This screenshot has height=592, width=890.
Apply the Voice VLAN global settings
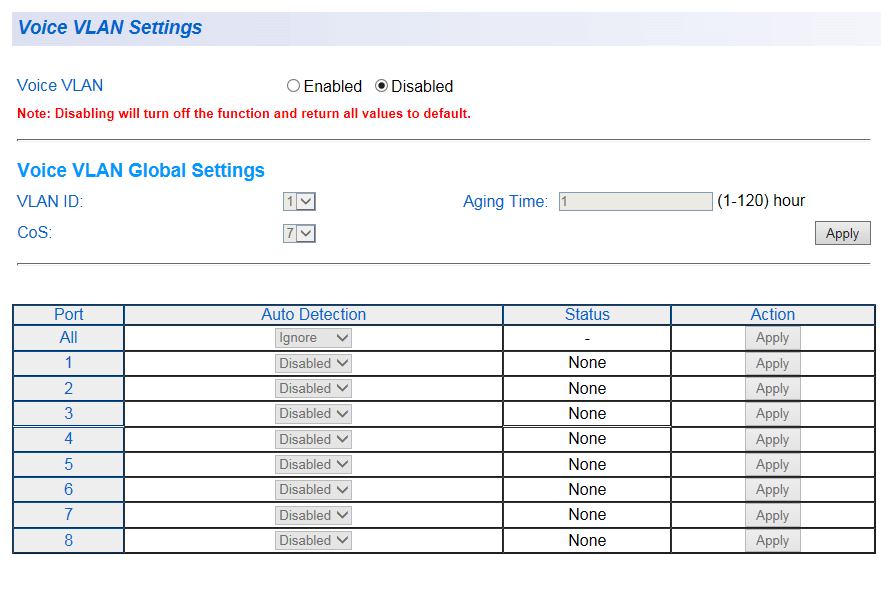coord(842,233)
